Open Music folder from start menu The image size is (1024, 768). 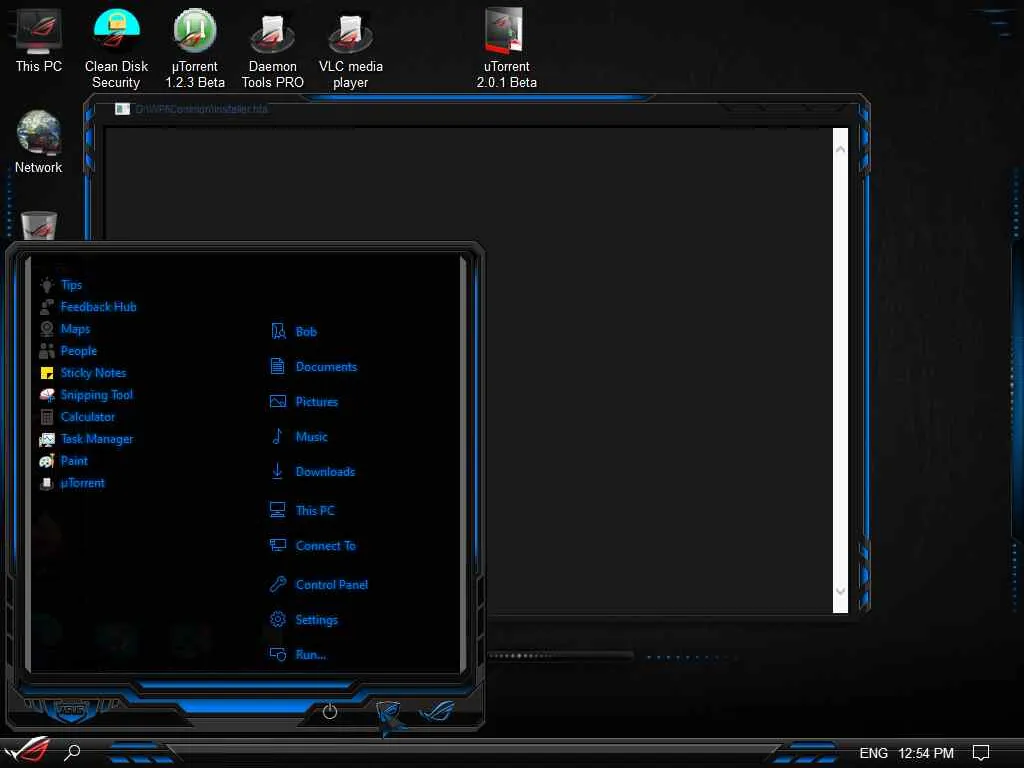click(x=312, y=437)
